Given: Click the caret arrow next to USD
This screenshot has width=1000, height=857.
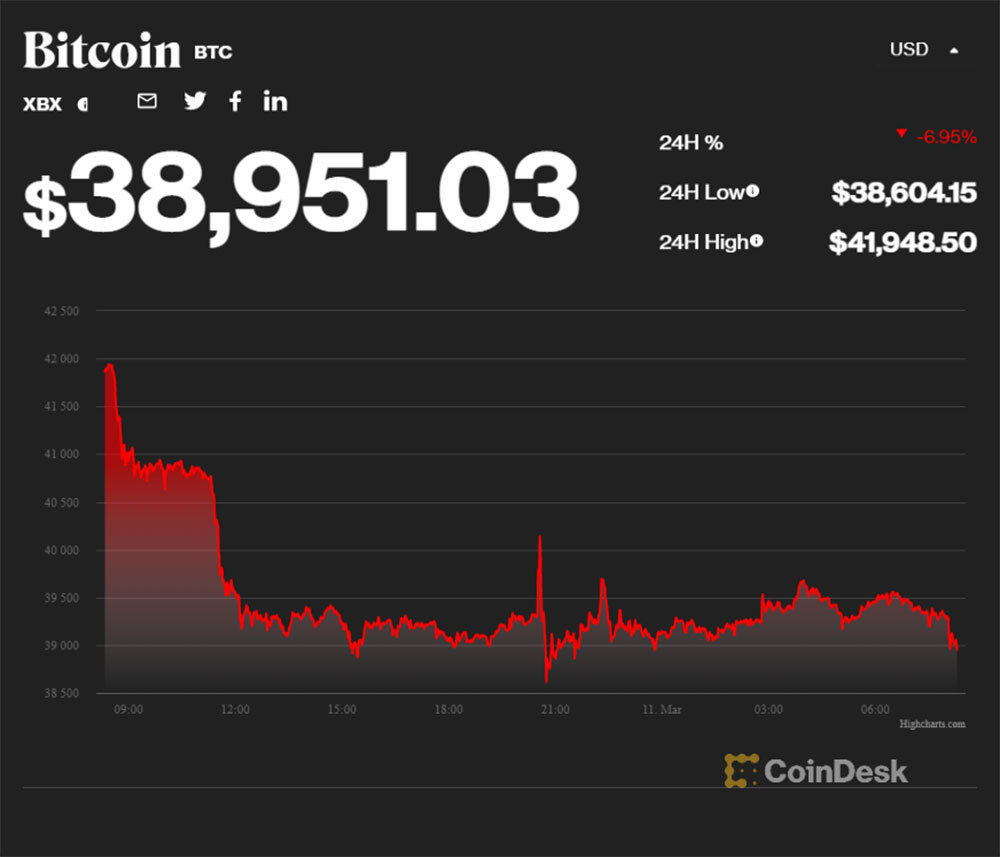Looking at the screenshot, I should coord(954,50).
